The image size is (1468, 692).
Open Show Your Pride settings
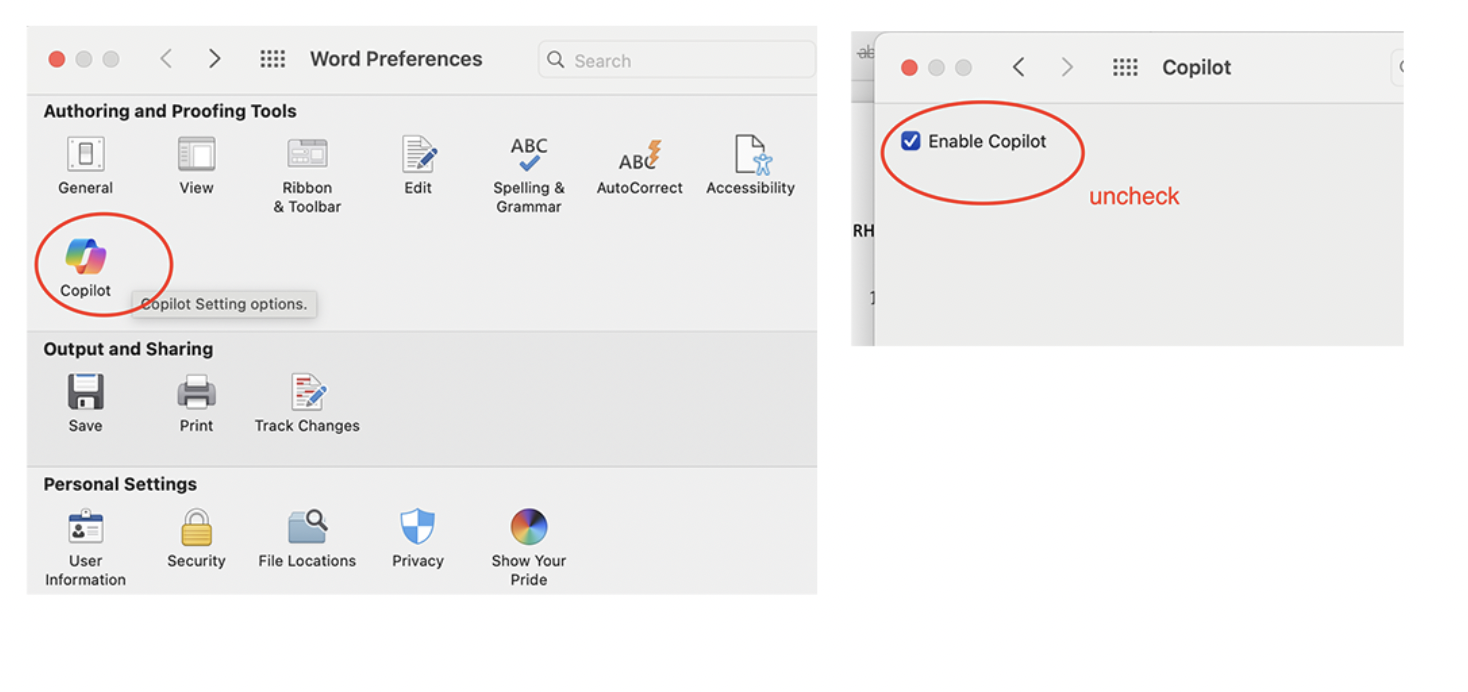click(x=529, y=527)
